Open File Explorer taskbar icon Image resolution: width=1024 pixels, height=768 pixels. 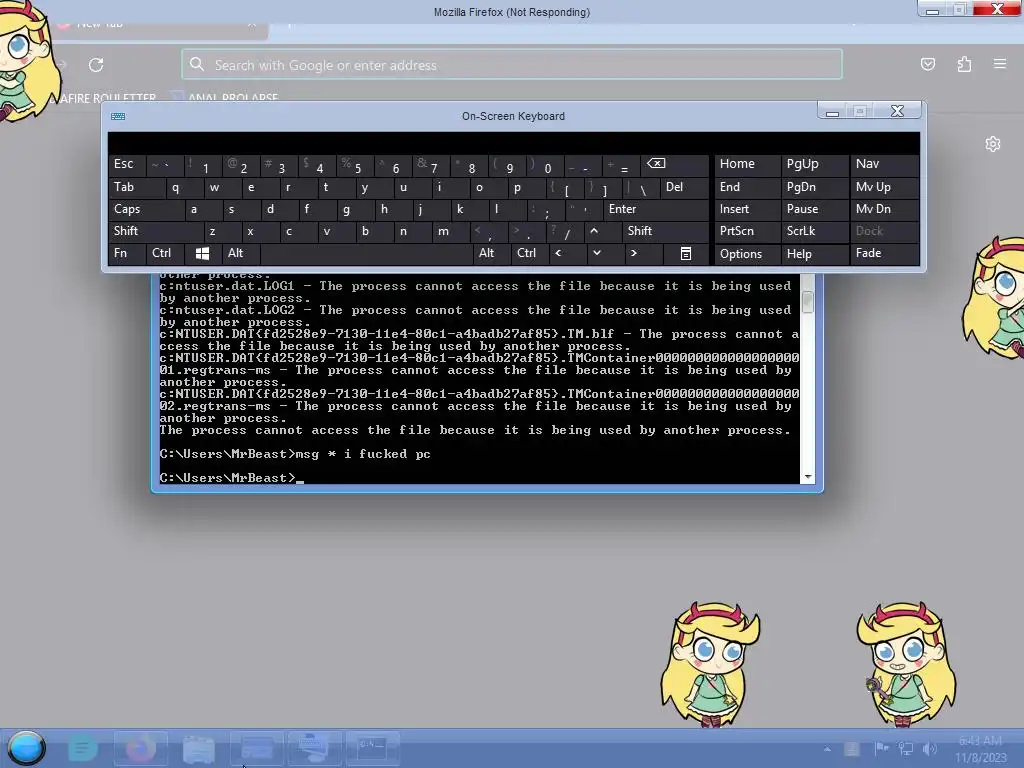[199, 748]
